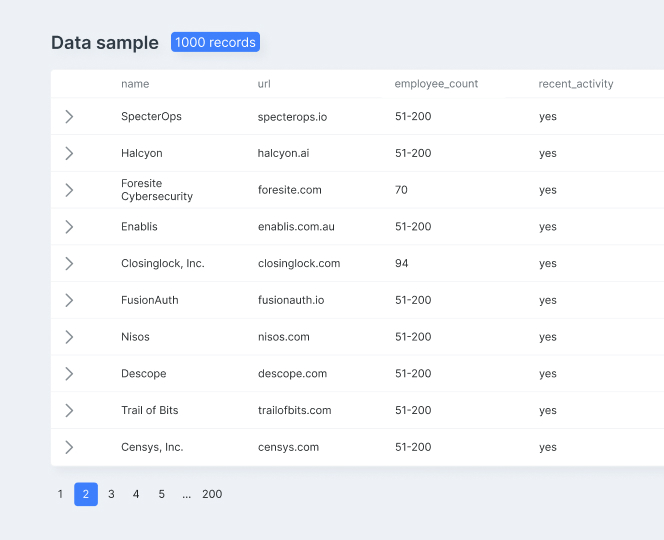Click the Foresite Cybersecurity name cell
Image resolution: width=664 pixels, height=540 pixels.
click(157, 190)
